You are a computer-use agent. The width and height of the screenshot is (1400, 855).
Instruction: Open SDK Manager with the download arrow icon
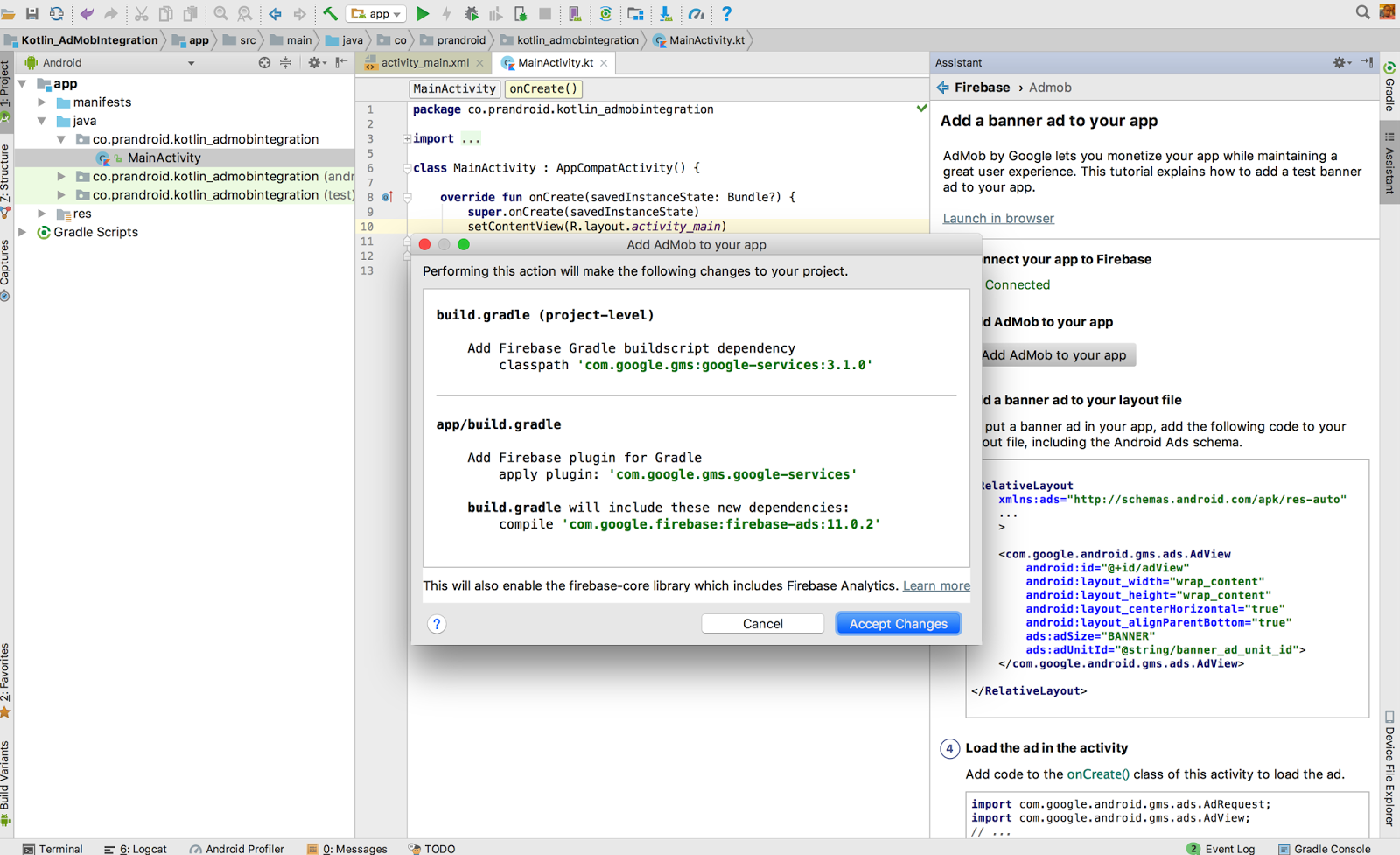(x=666, y=13)
